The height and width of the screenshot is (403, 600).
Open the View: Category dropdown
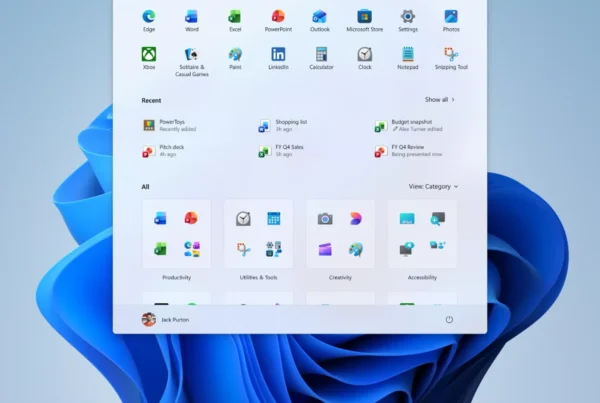point(433,186)
